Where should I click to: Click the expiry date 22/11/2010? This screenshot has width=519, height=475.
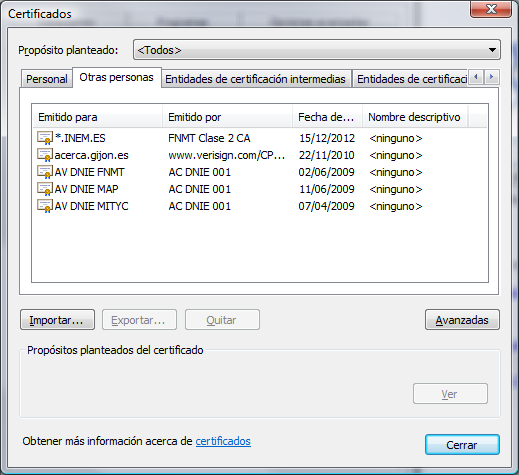pyautogui.click(x=327, y=155)
